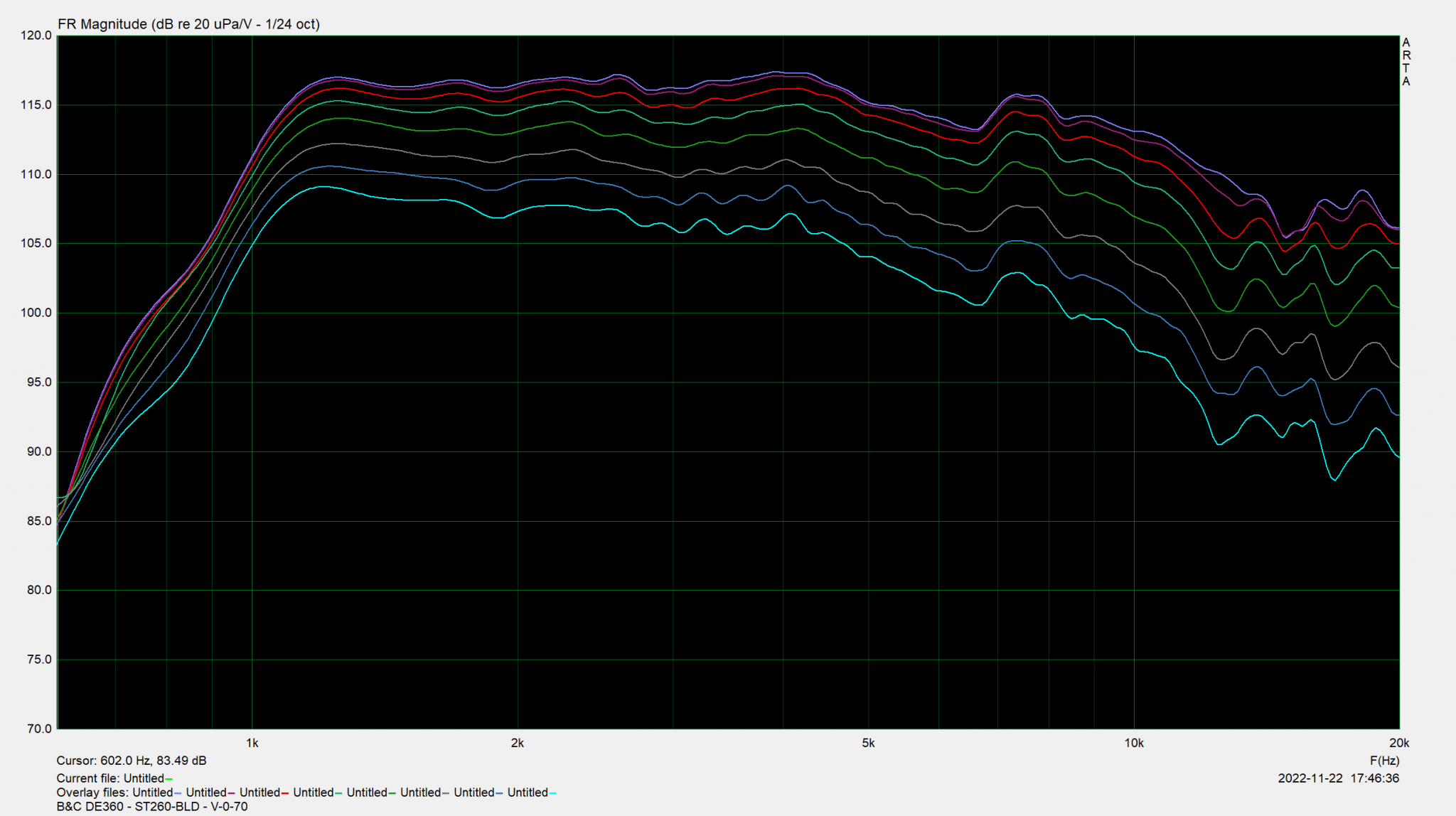Click the '2k' frequency axis label
Image resolution: width=1456 pixels, height=816 pixels.
coord(518,743)
